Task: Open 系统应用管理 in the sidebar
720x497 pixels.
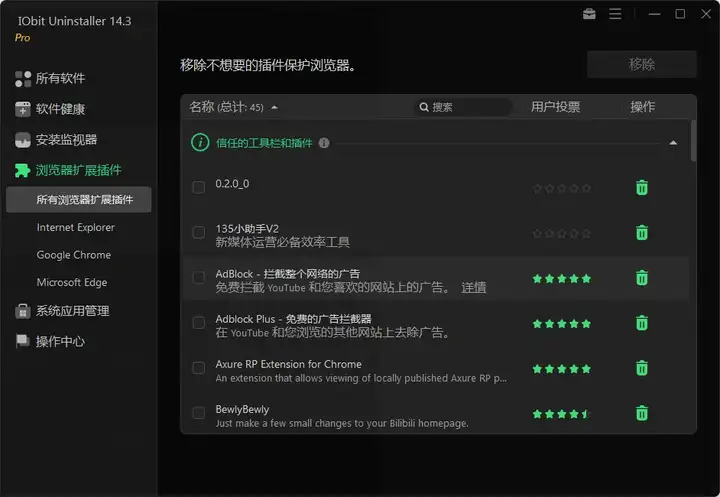Action: tap(73, 311)
